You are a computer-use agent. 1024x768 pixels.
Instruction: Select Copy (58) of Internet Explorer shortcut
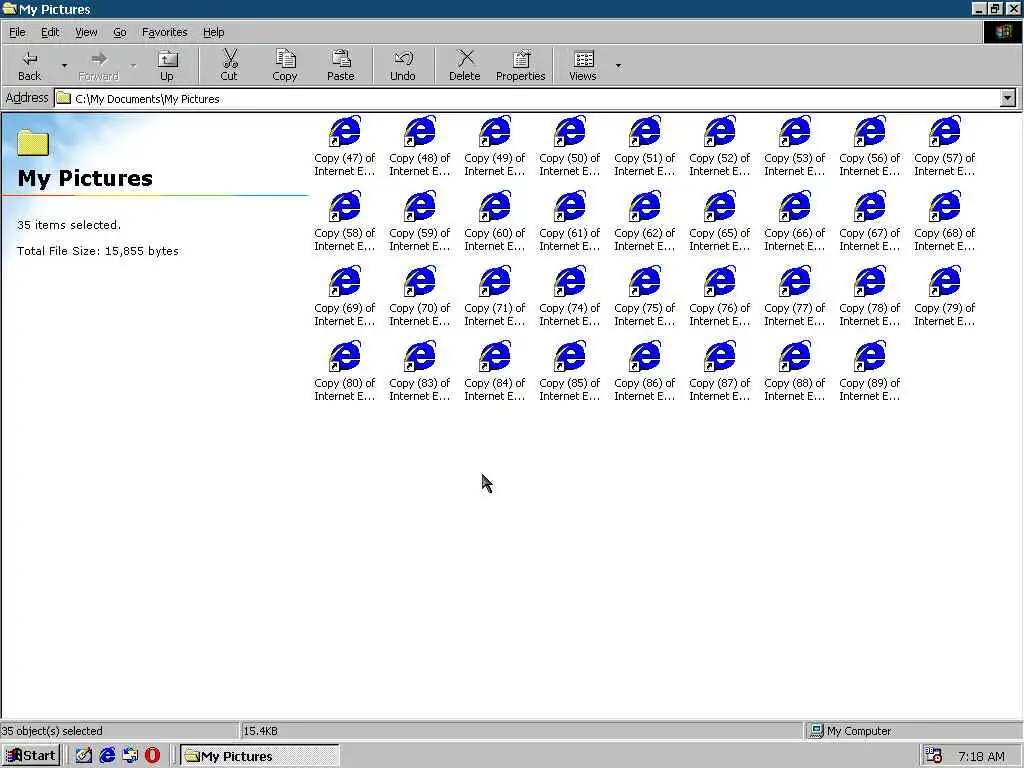345,221
